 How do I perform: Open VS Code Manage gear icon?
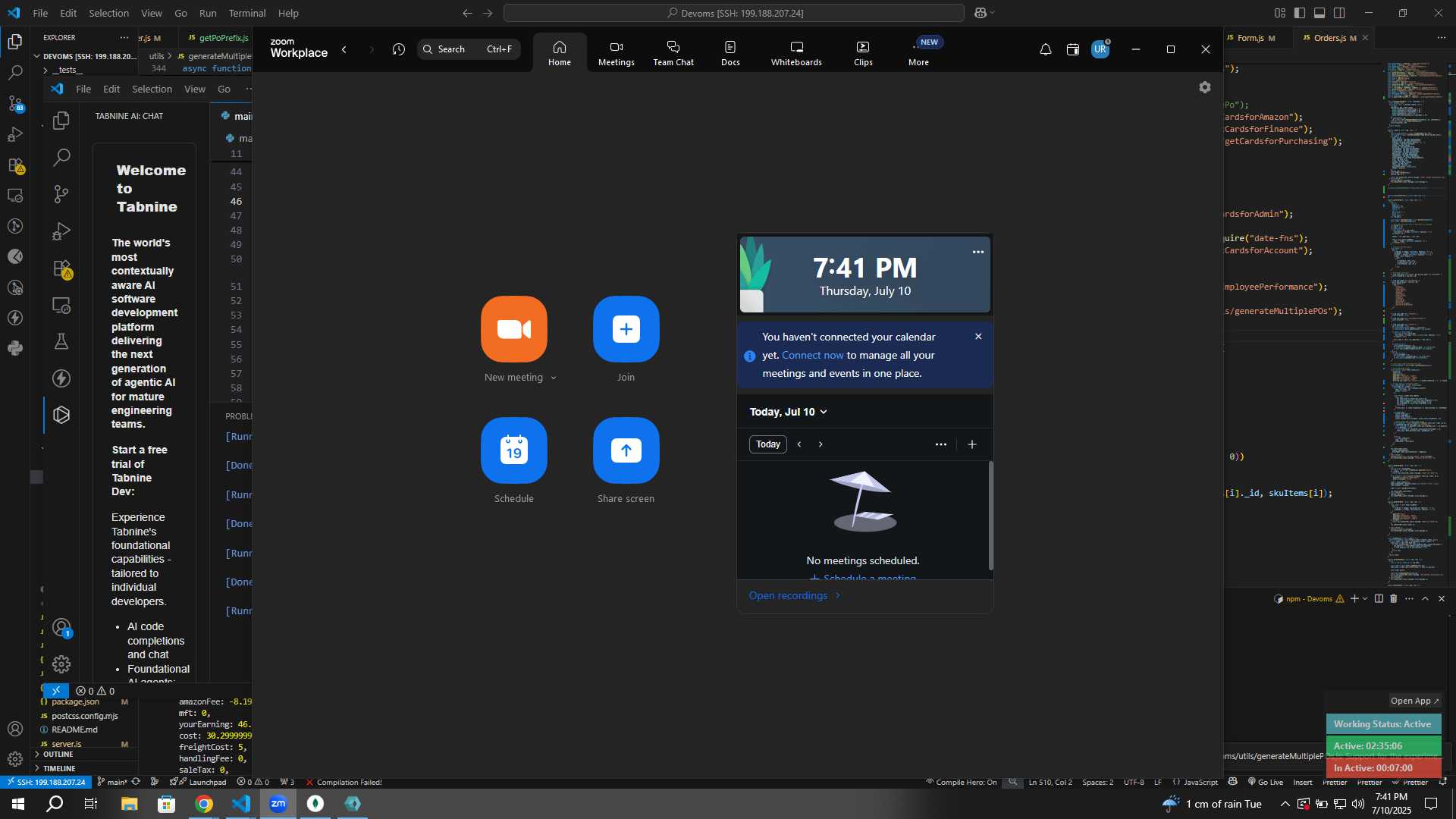[x=15, y=759]
